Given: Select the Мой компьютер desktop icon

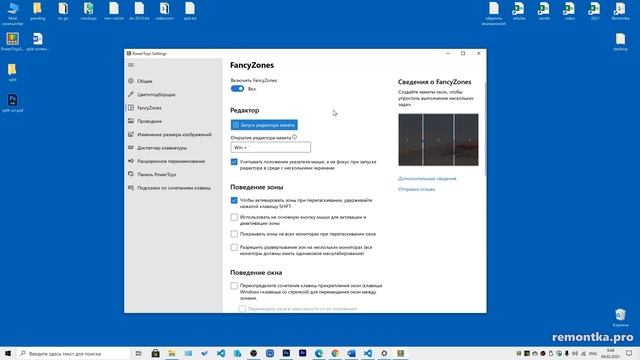Looking at the screenshot, I should (x=13, y=13).
